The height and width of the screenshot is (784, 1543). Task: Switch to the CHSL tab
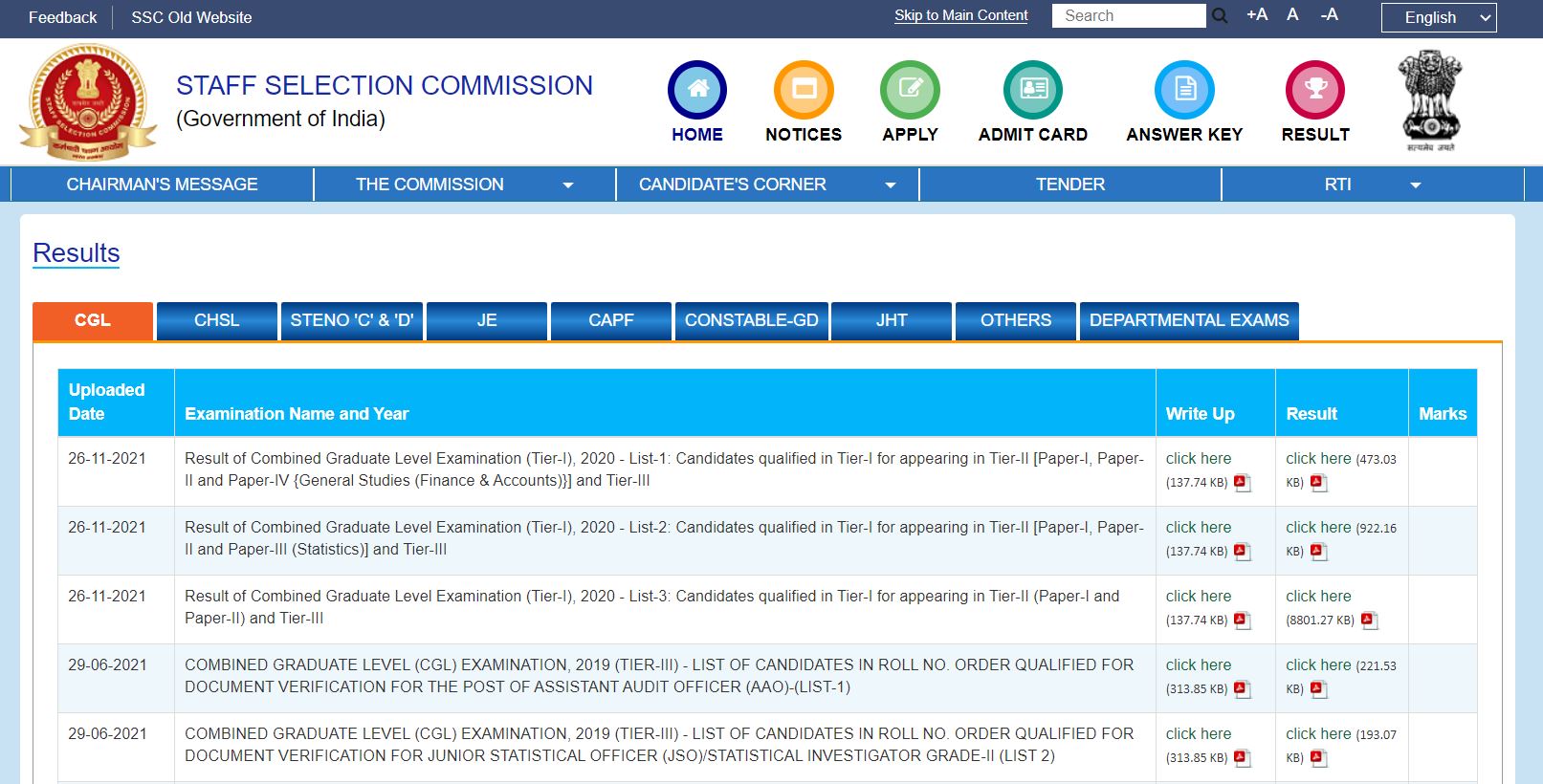(217, 320)
